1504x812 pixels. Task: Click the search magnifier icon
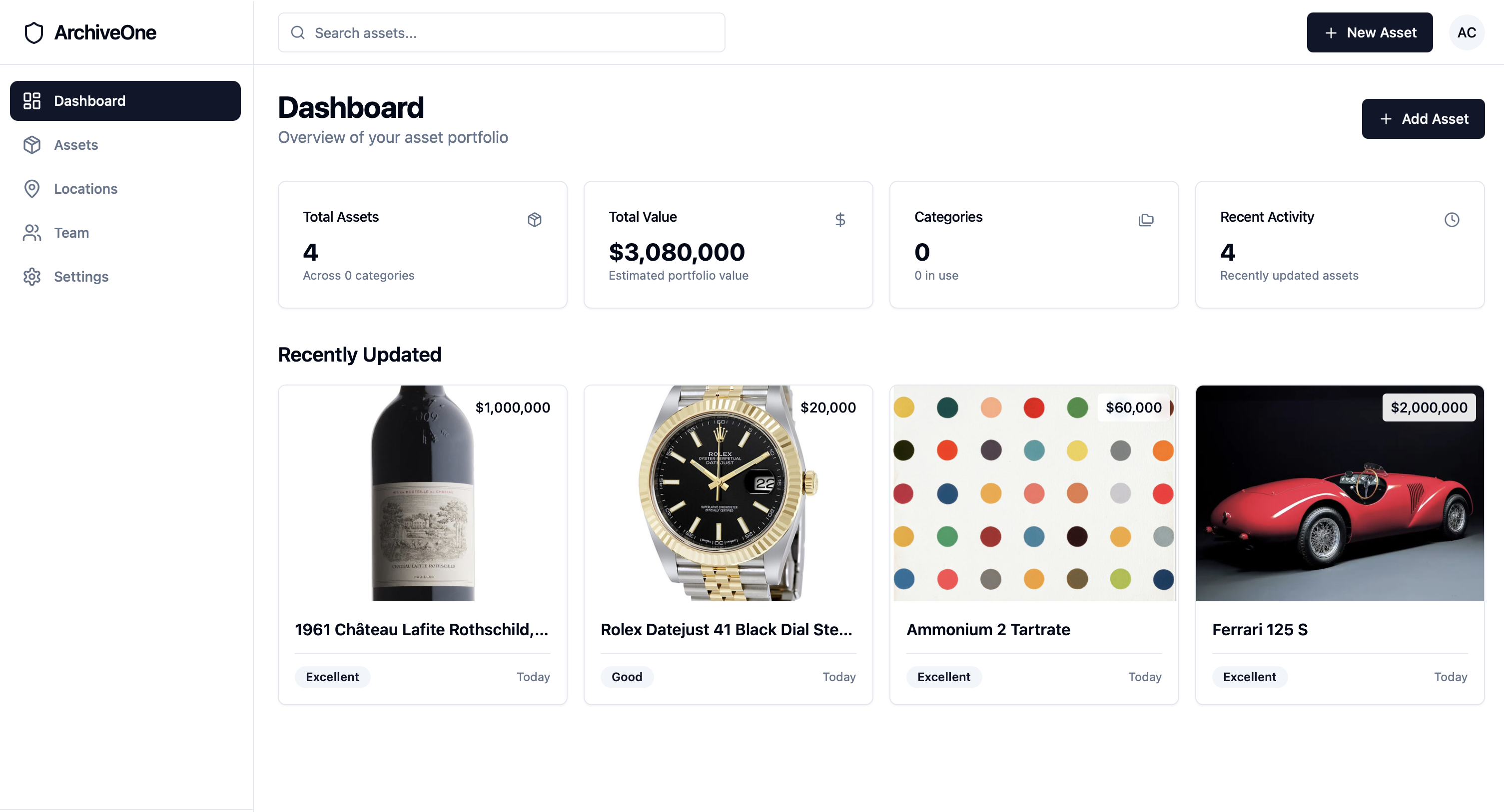coord(298,32)
